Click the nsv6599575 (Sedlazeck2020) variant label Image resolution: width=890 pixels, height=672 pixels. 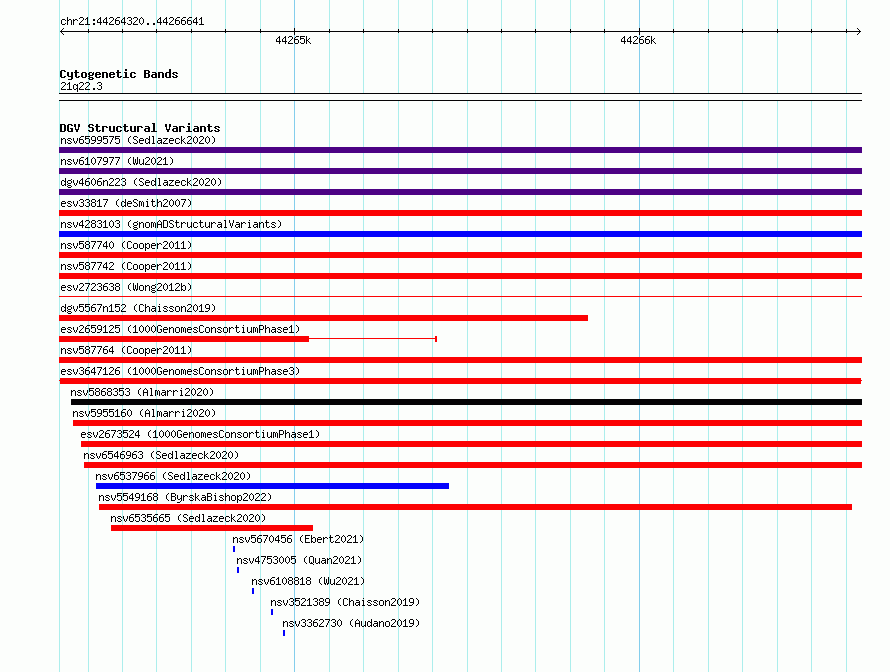coord(138,140)
